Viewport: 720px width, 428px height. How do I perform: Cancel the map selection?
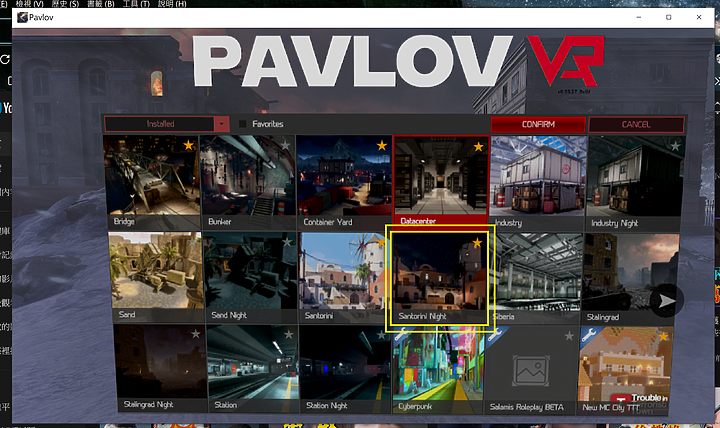click(636, 124)
